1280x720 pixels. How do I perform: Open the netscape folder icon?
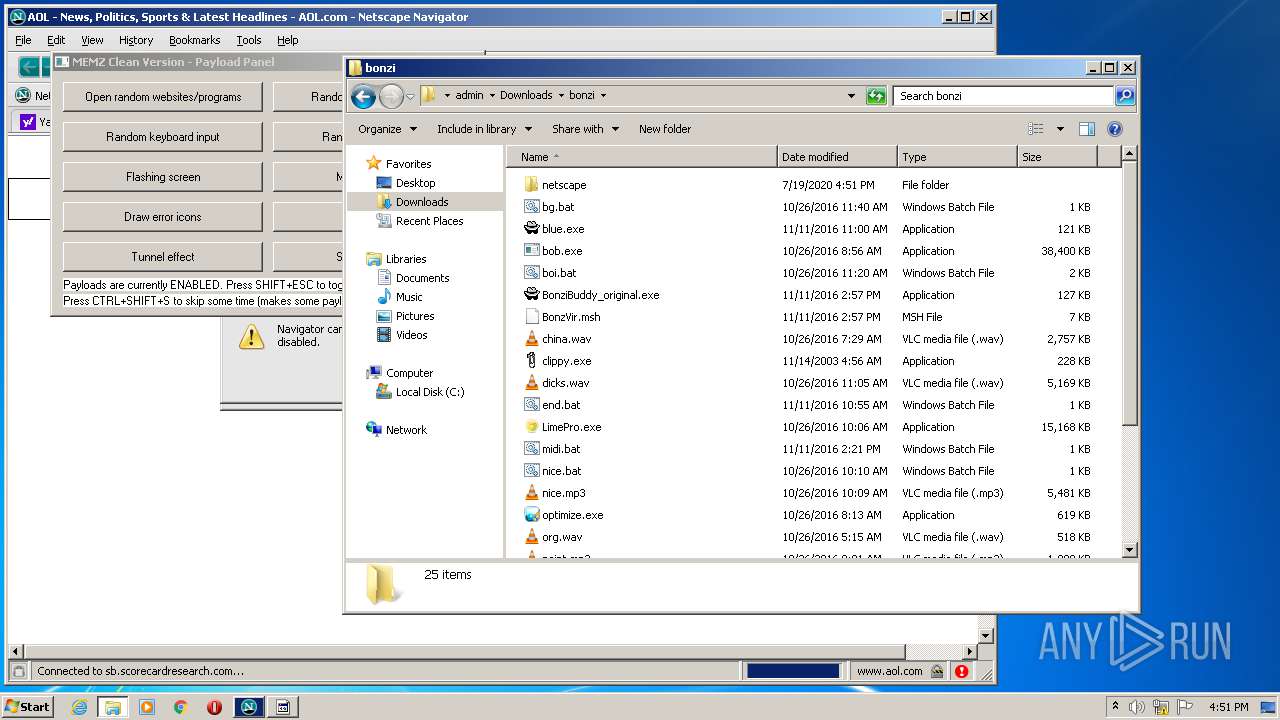[532, 185]
